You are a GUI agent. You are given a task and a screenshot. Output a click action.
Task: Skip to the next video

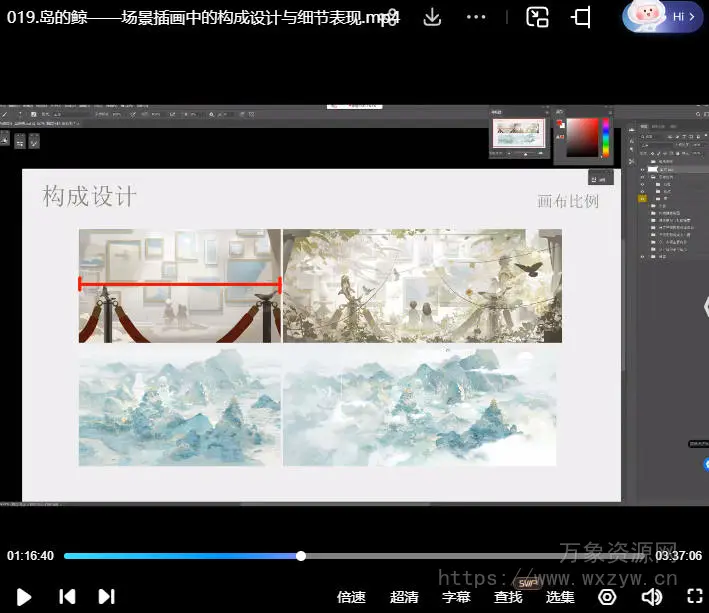coord(106,597)
